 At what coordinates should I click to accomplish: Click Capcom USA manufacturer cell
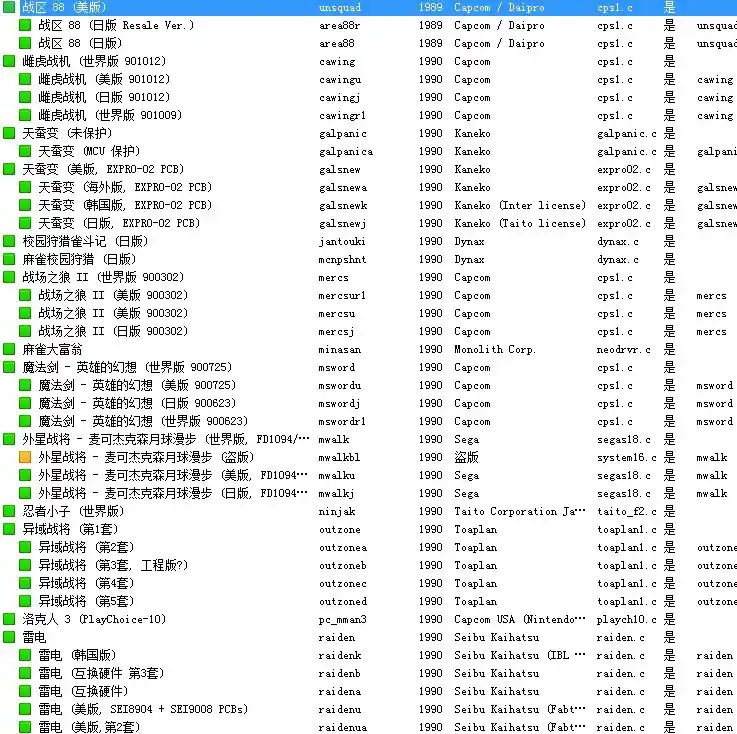[x=520, y=619]
